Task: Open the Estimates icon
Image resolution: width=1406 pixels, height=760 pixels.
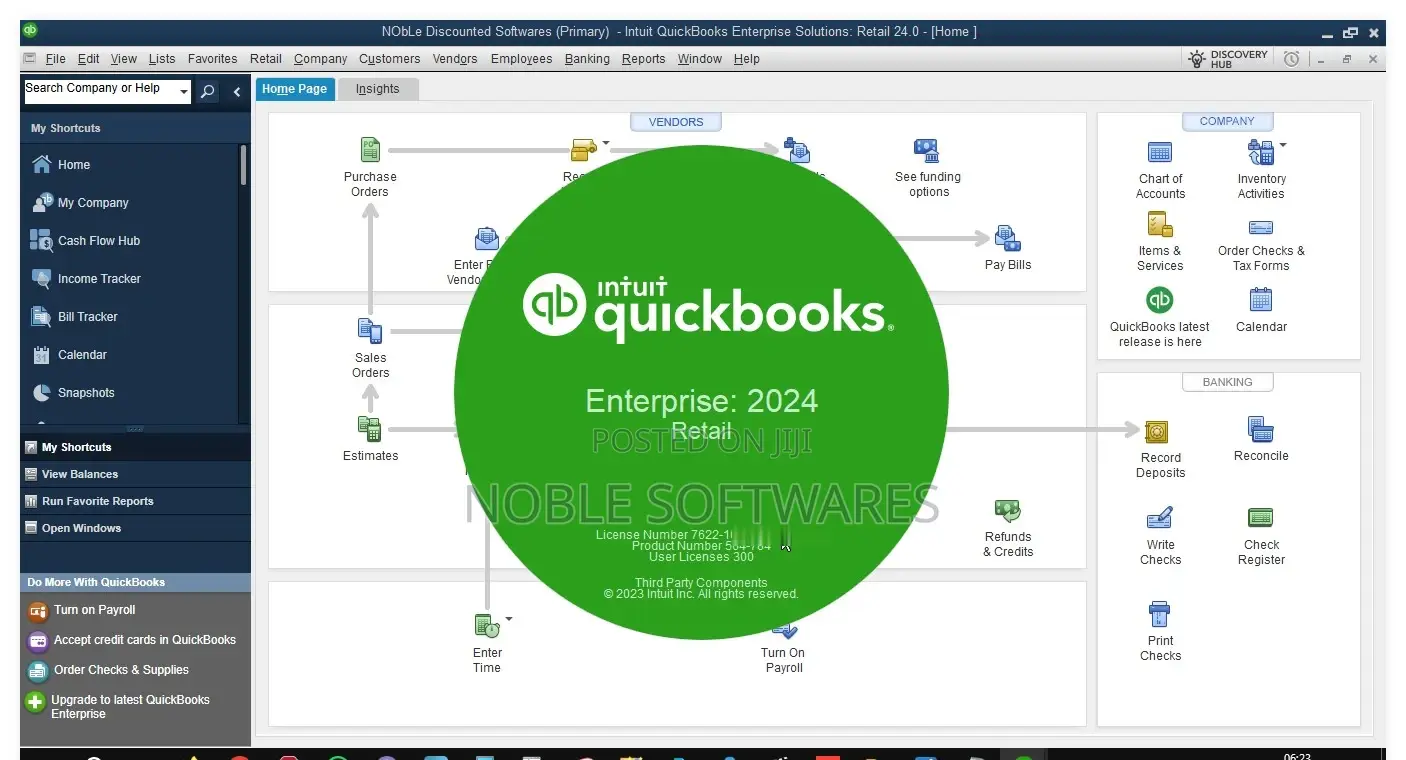Action: point(370,429)
